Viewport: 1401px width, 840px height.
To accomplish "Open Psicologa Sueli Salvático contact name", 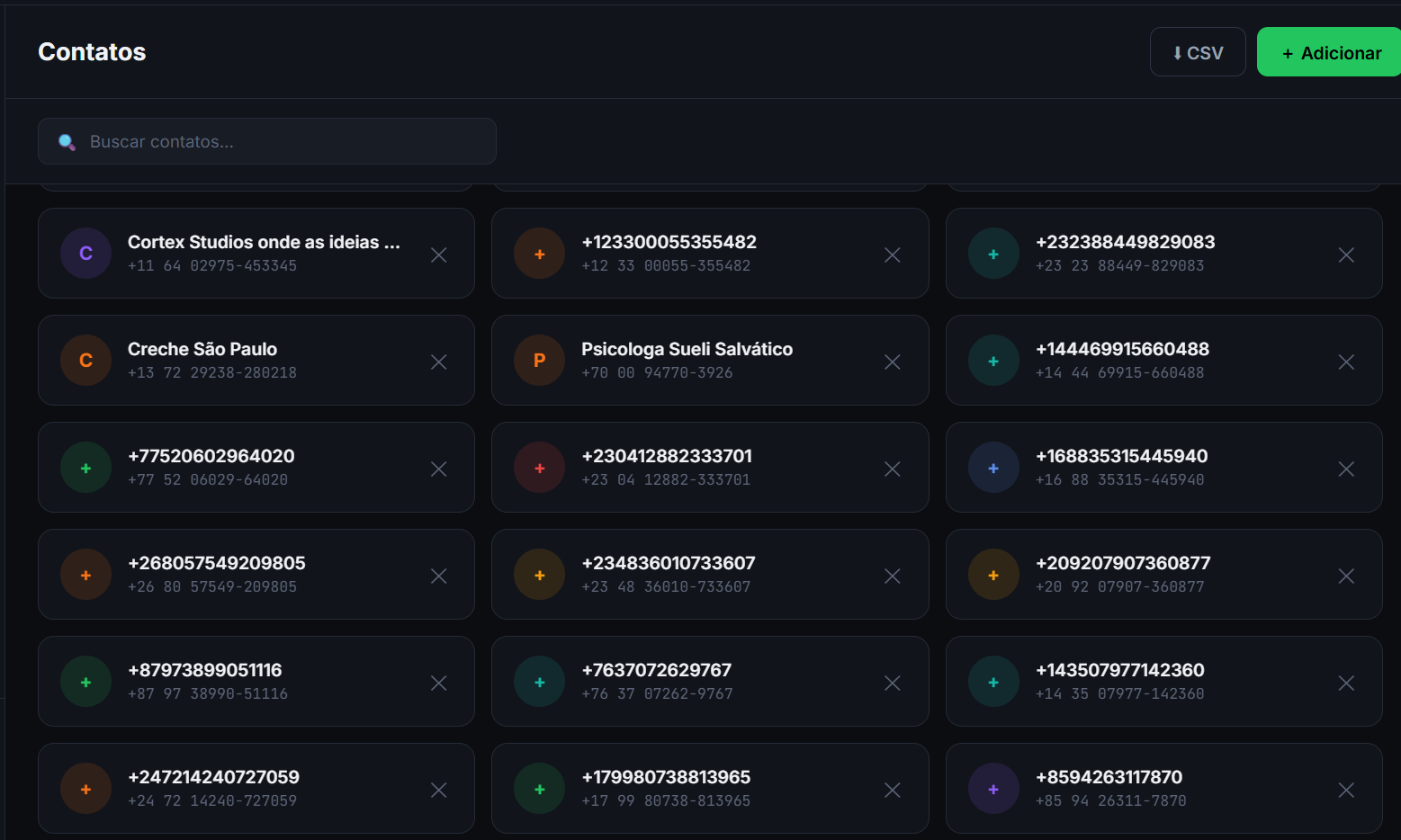I will (x=687, y=349).
